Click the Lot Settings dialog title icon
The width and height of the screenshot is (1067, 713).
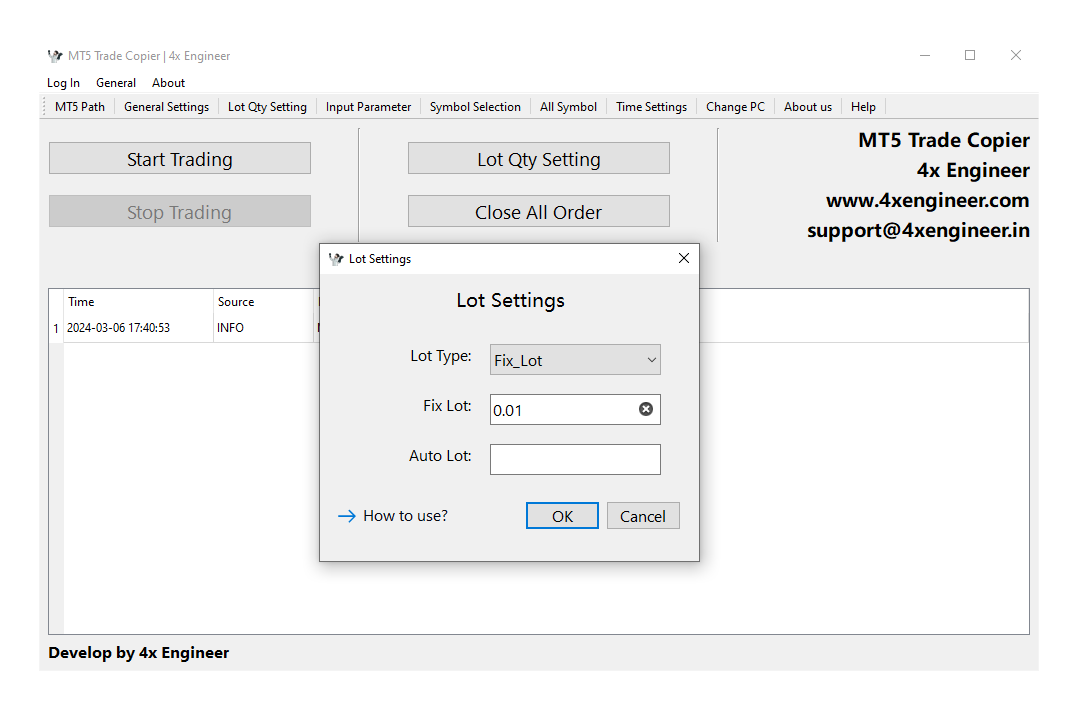tap(336, 259)
